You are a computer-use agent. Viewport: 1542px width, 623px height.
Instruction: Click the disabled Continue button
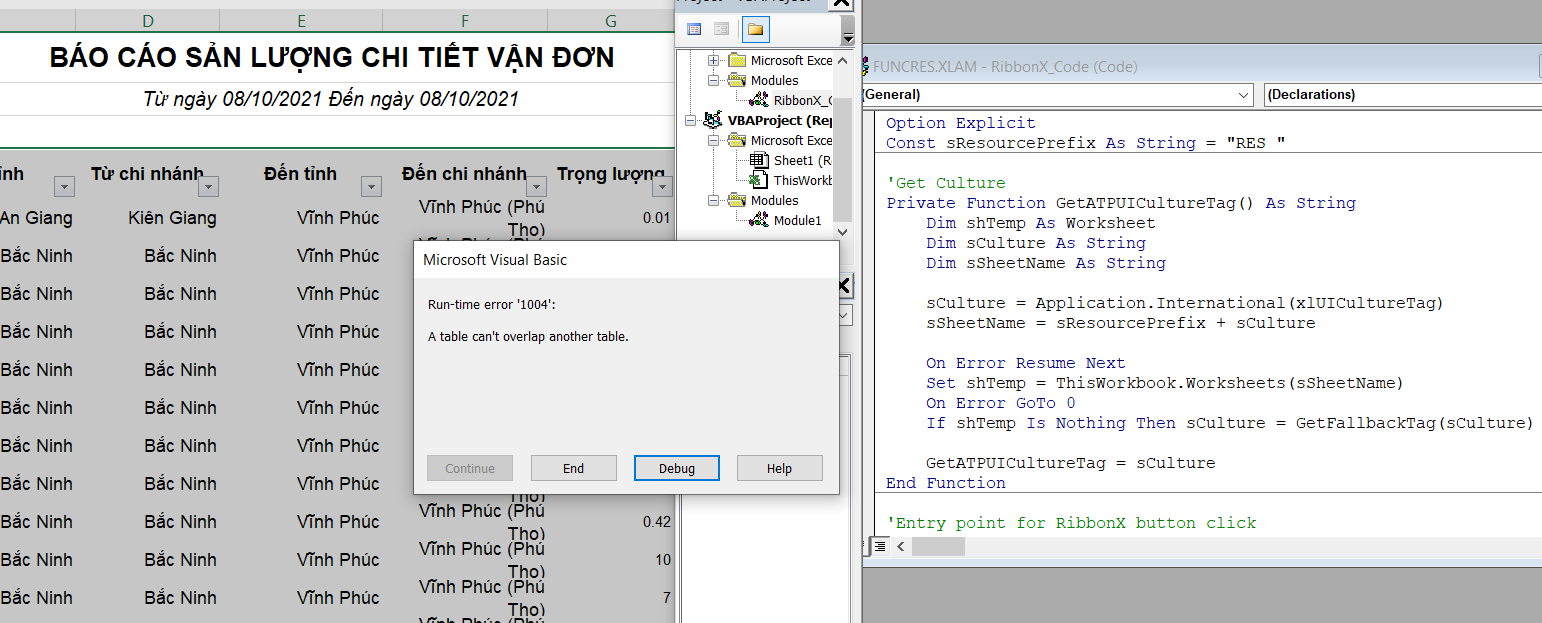coord(470,468)
